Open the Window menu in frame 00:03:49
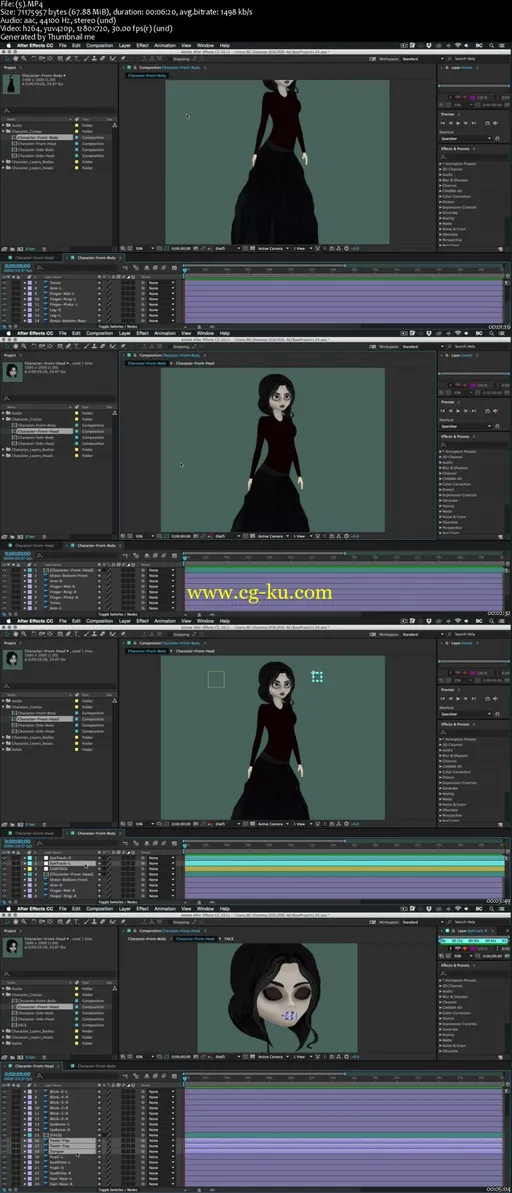The height and width of the screenshot is (1193, 512). 205,621
